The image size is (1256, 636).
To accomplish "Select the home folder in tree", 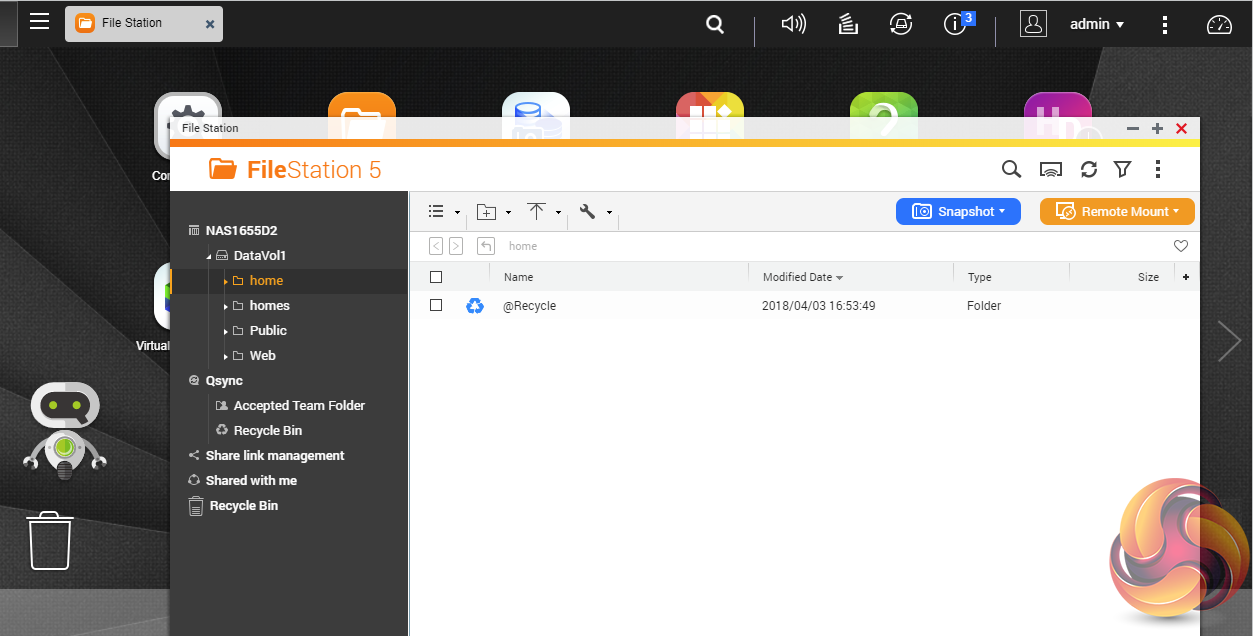I will pos(266,281).
